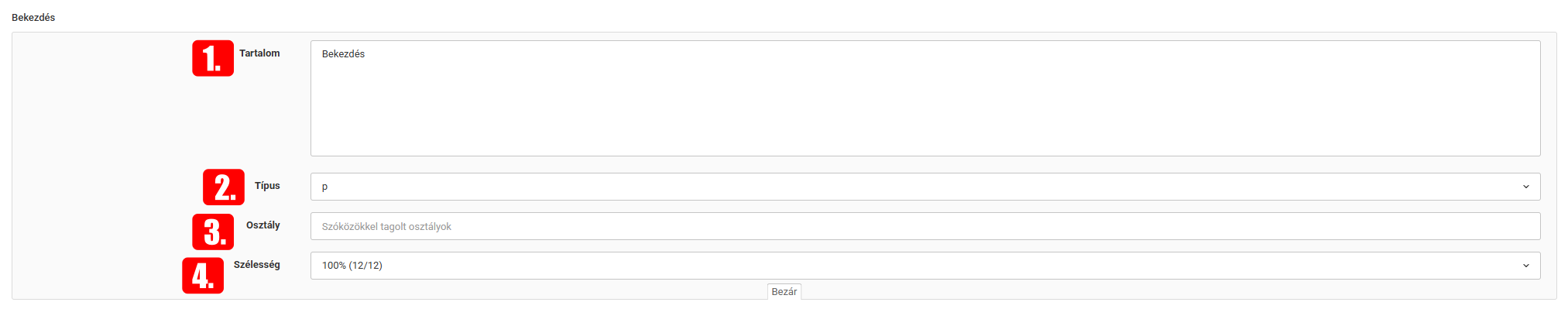Click the red number 2 badge
Image resolution: width=1568 pixels, height=309 pixels.
[224, 187]
